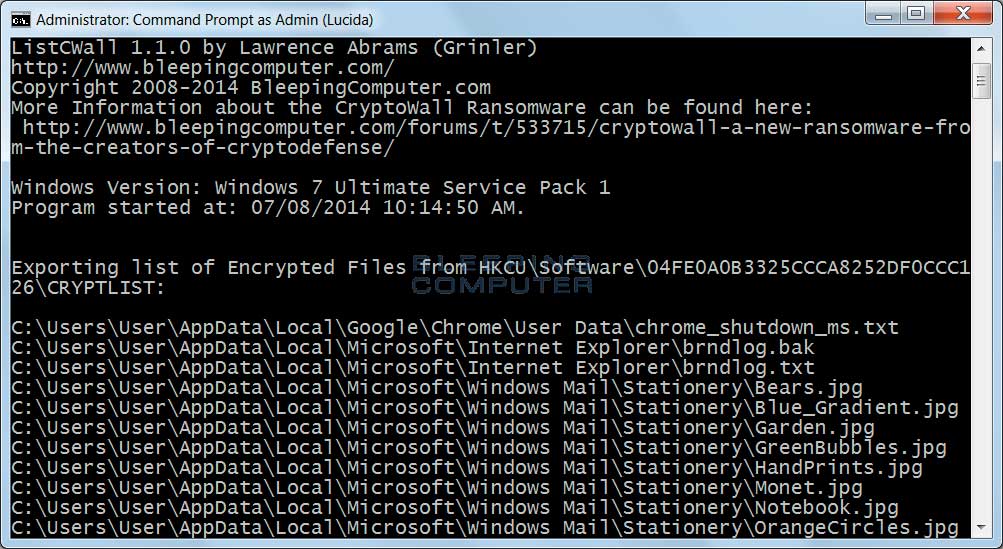Click the Windows Version output line
The width and height of the screenshot is (1003, 549).
coord(310,187)
